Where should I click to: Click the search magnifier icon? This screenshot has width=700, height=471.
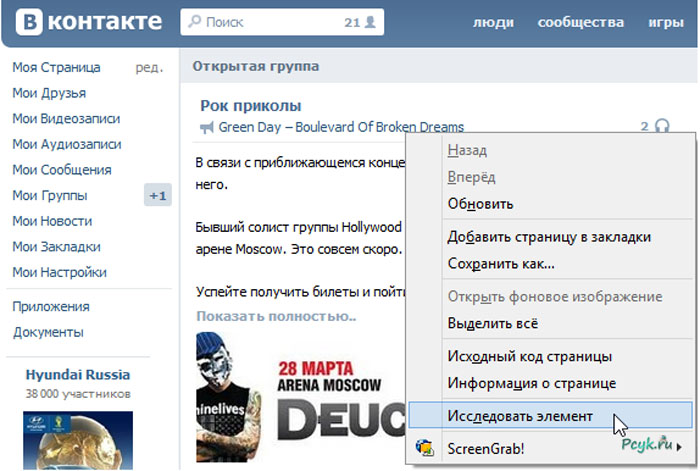194,21
